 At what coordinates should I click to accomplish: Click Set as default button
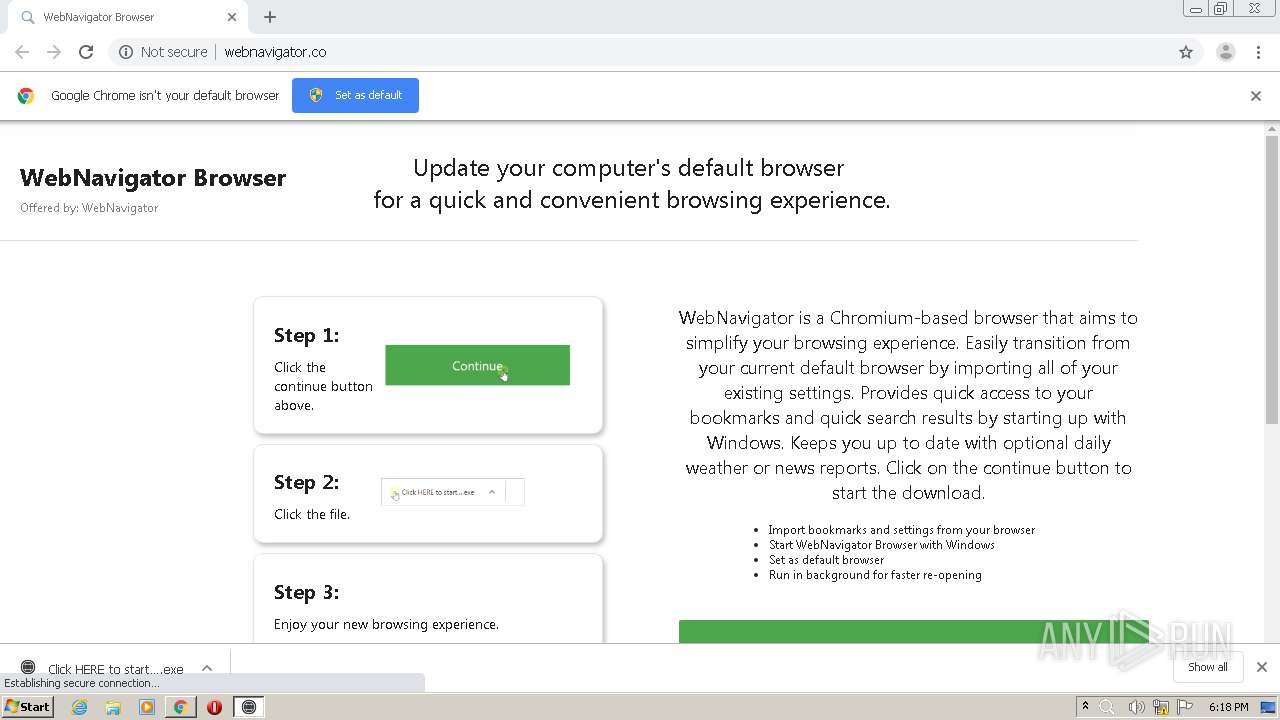tap(355, 96)
